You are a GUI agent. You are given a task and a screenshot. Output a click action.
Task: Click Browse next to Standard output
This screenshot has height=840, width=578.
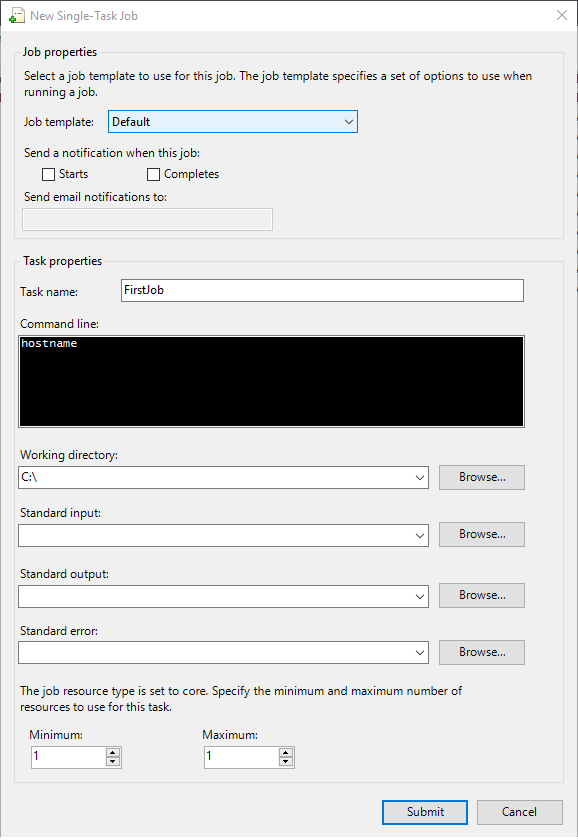tap(481, 595)
